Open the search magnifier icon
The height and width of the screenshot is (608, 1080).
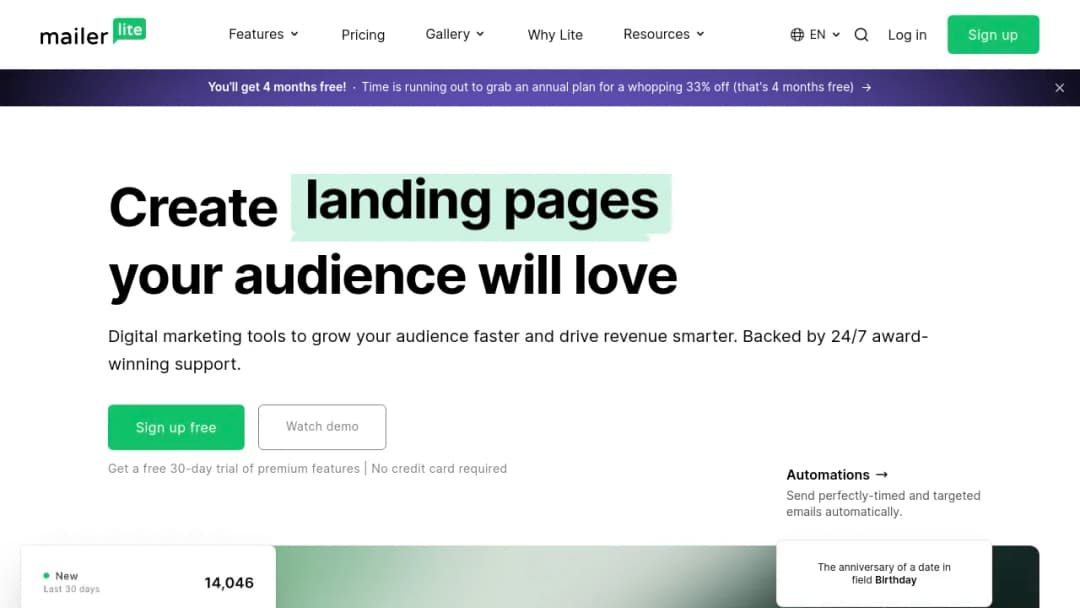861,34
